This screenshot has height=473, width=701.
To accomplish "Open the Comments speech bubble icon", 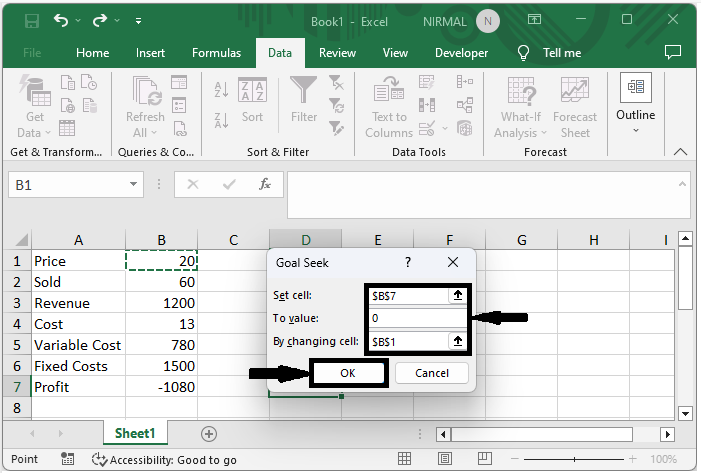I will click(x=673, y=52).
